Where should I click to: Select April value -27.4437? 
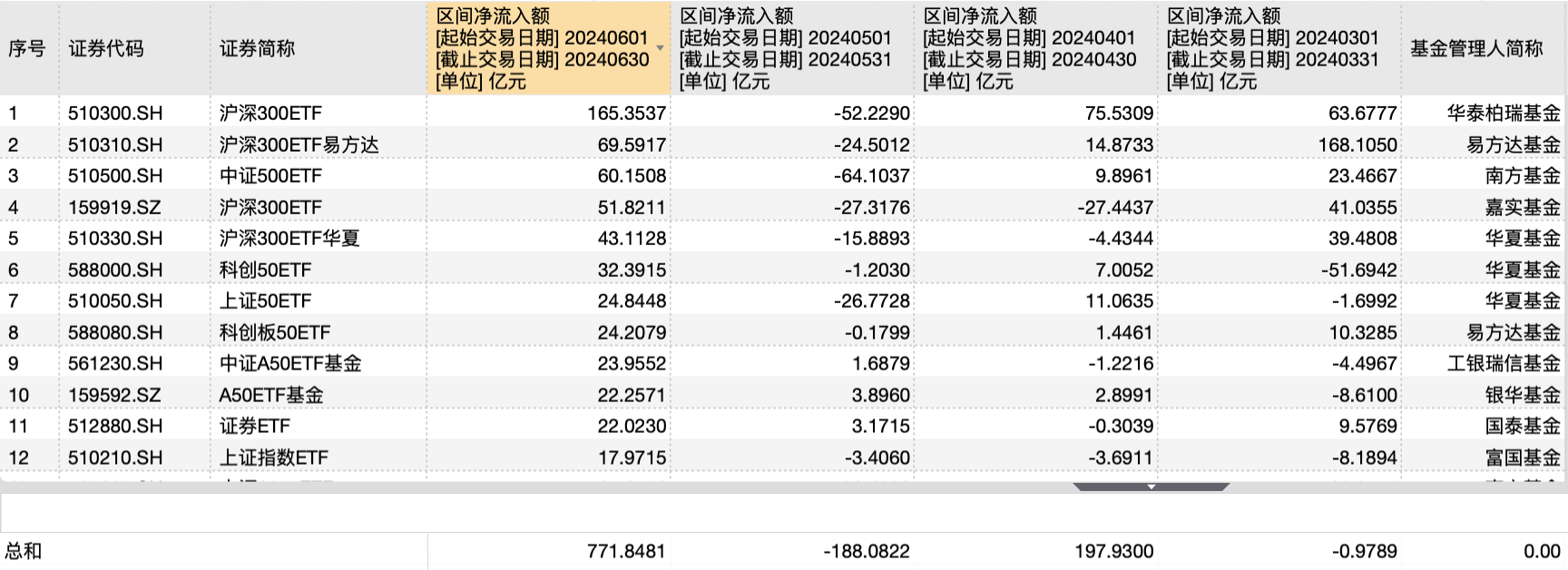click(x=1115, y=207)
